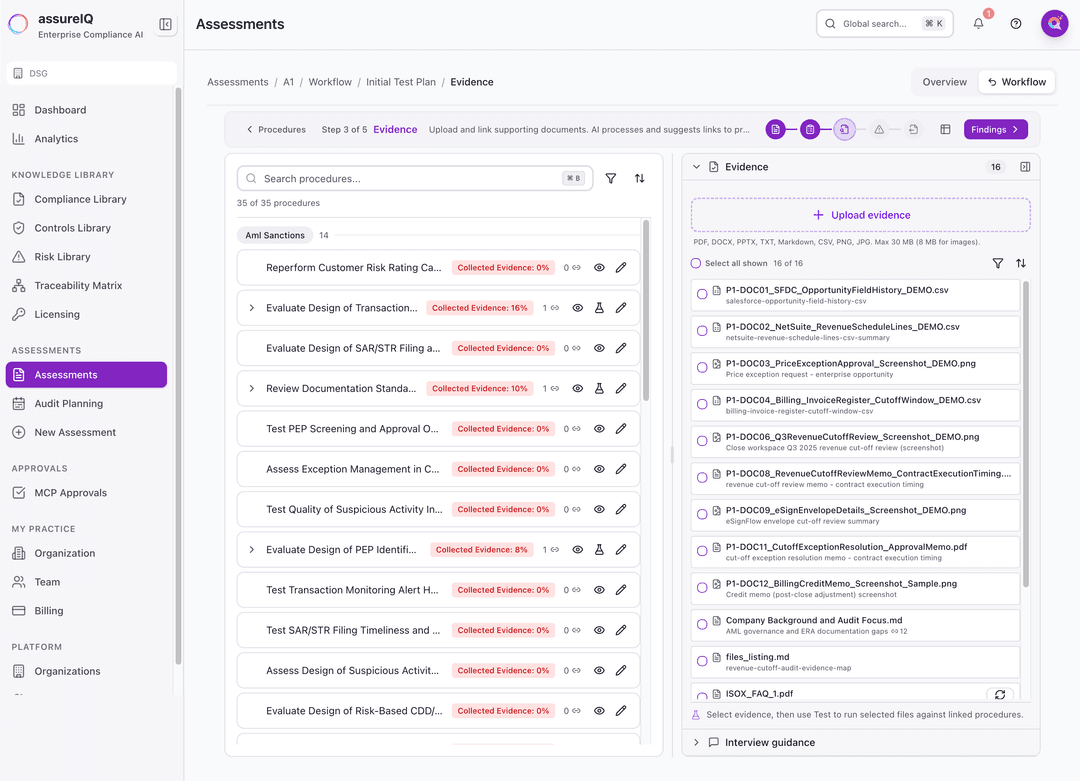The width and height of the screenshot is (1080, 781).
Task: Open the DSG organization selector
Action: point(91,73)
